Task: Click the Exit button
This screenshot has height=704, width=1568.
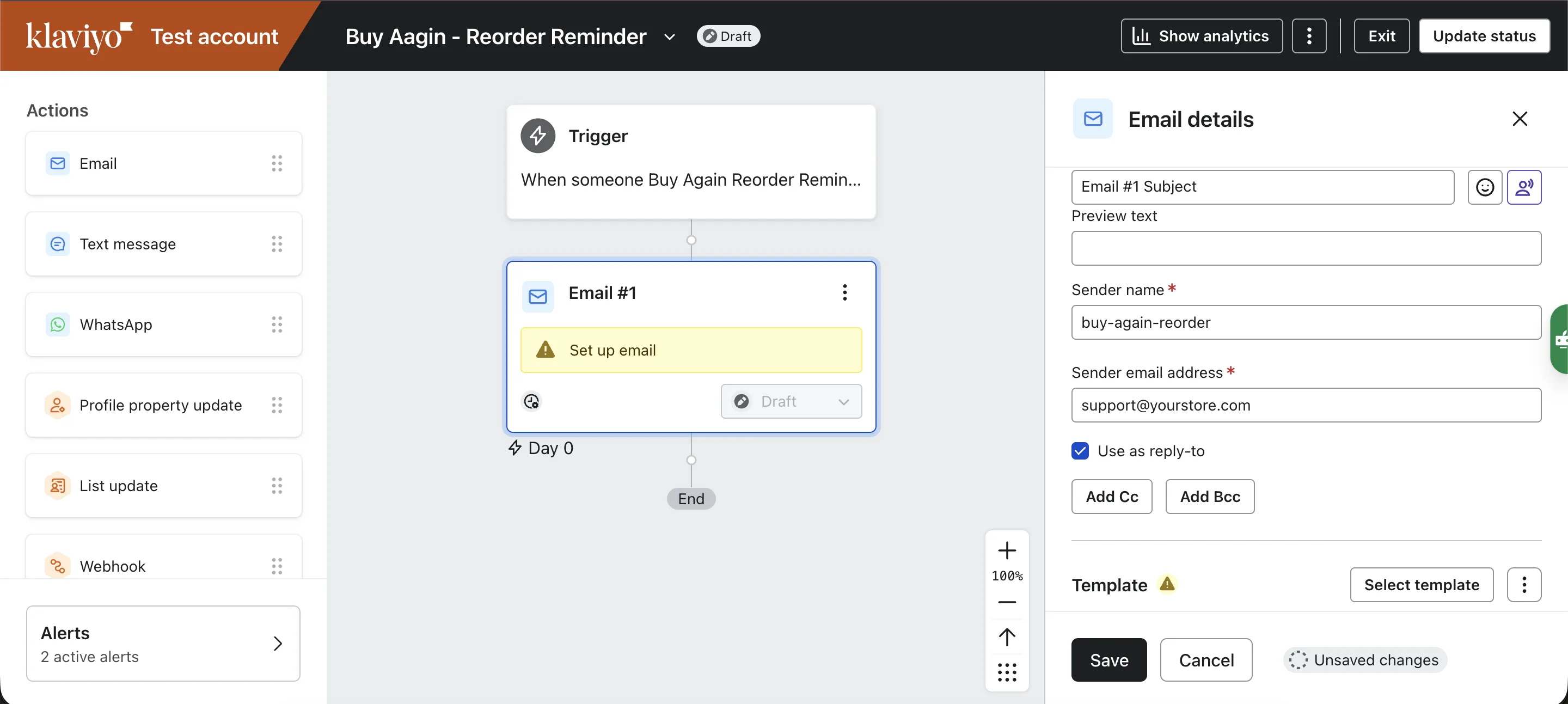Action: pos(1381,36)
